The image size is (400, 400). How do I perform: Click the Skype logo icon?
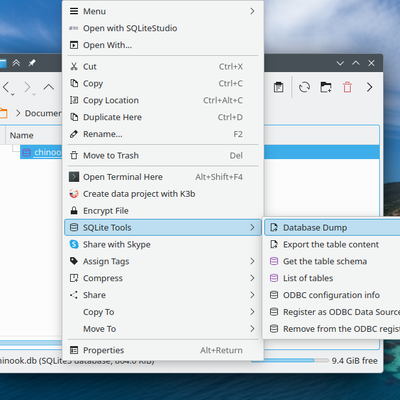pos(74,244)
